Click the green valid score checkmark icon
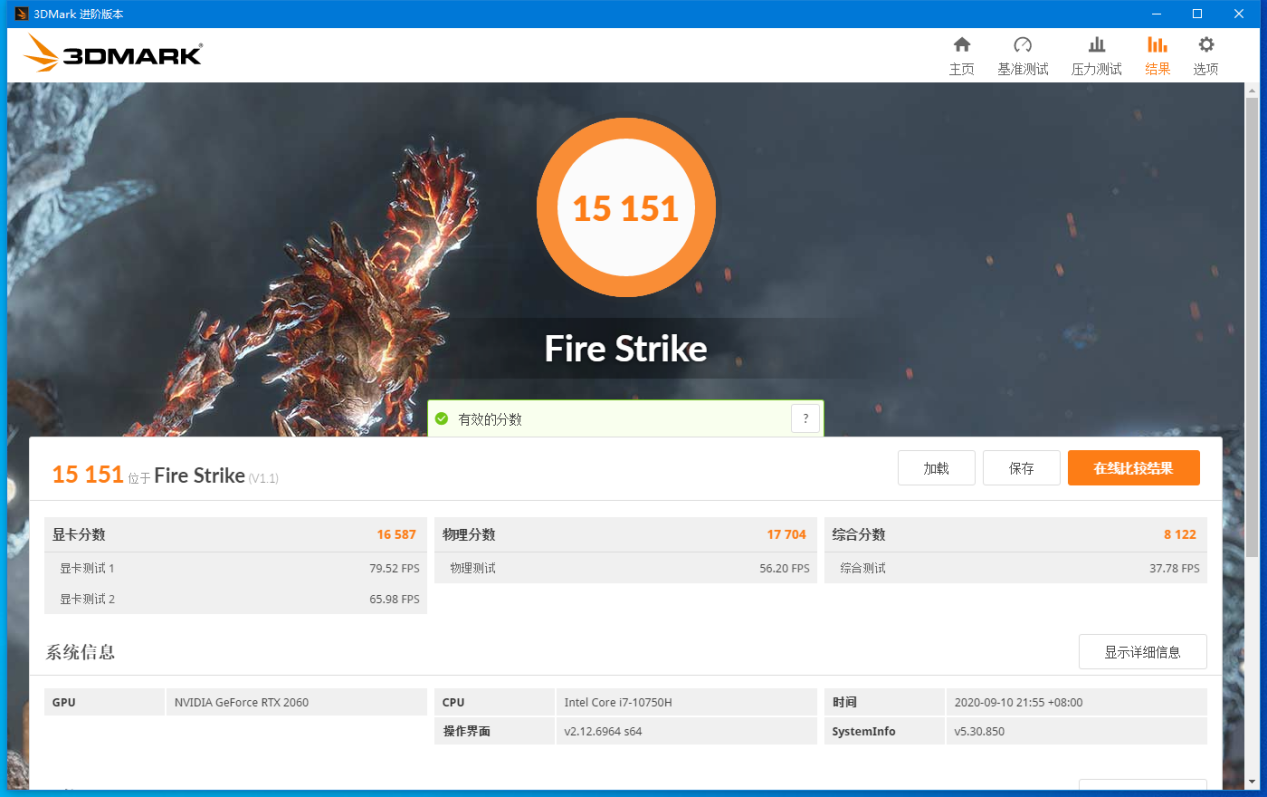The width and height of the screenshot is (1267, 797). 442,419
